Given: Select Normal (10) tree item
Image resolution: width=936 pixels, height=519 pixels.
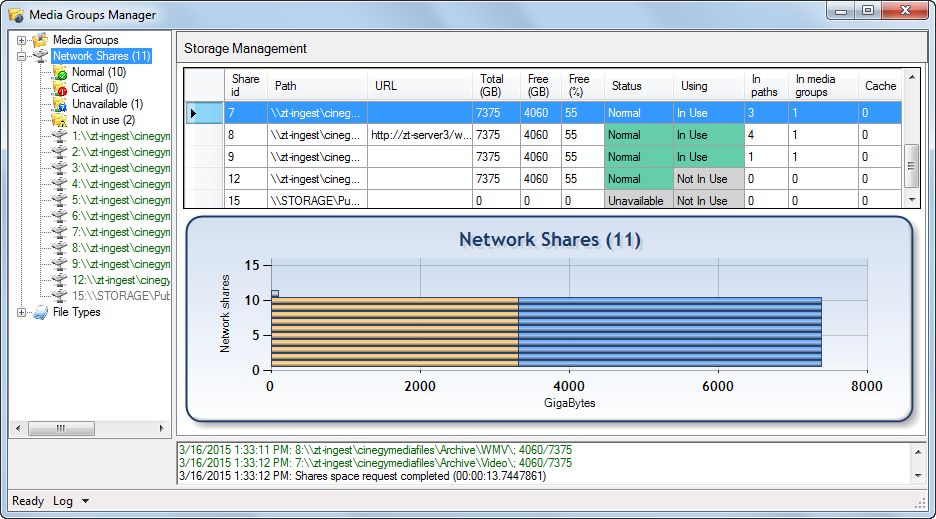Looking at the screenshot, I should [x=98, y=72].
